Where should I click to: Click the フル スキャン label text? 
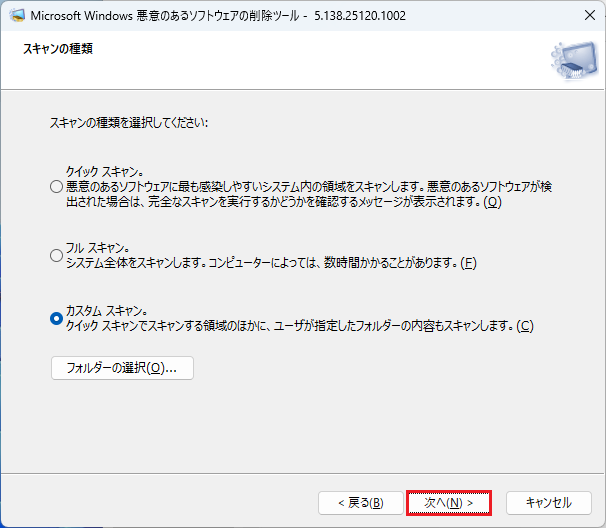pos(98,247)
